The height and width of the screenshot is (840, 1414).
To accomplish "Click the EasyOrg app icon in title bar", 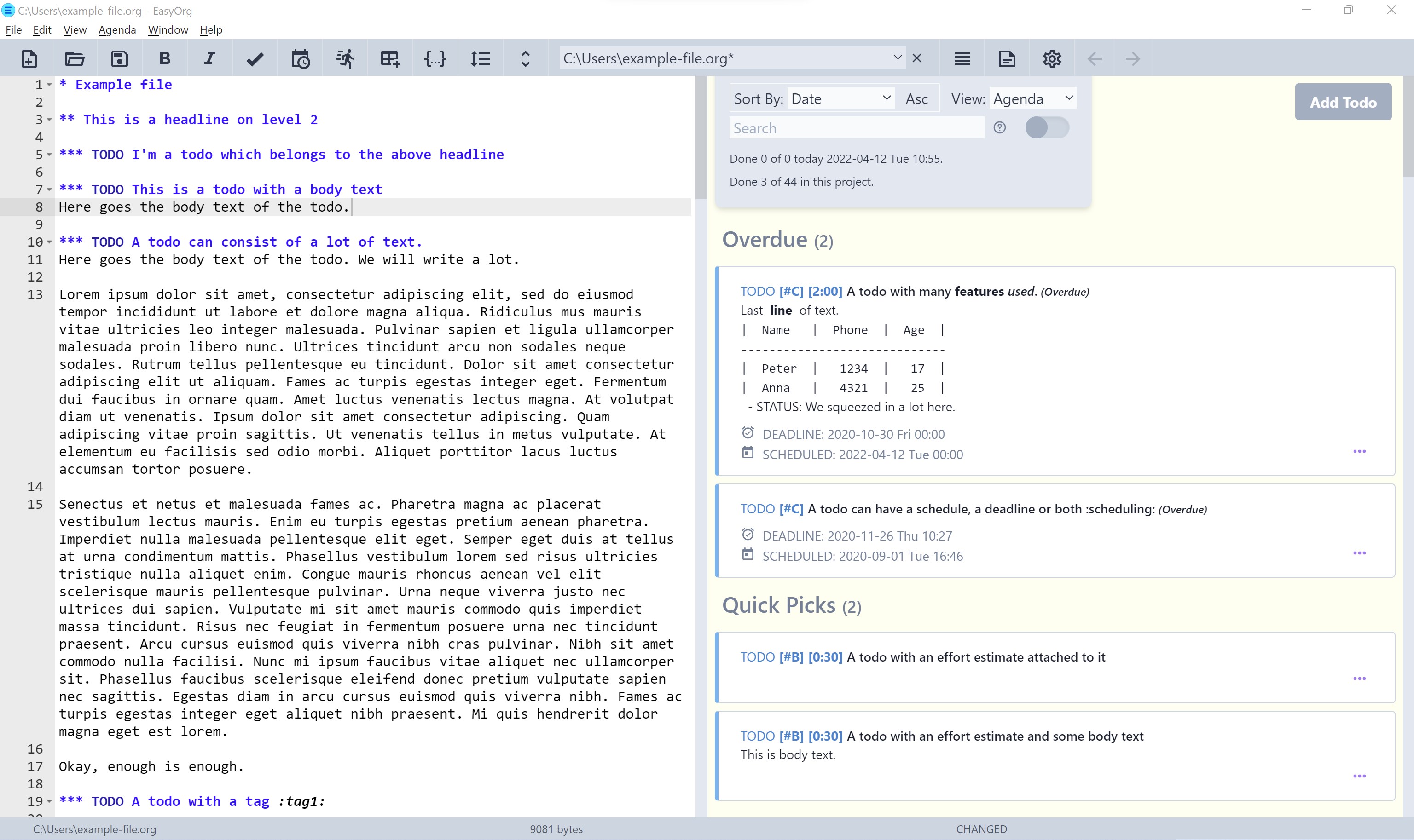I will pyautogui.click(x=8, y=10).
